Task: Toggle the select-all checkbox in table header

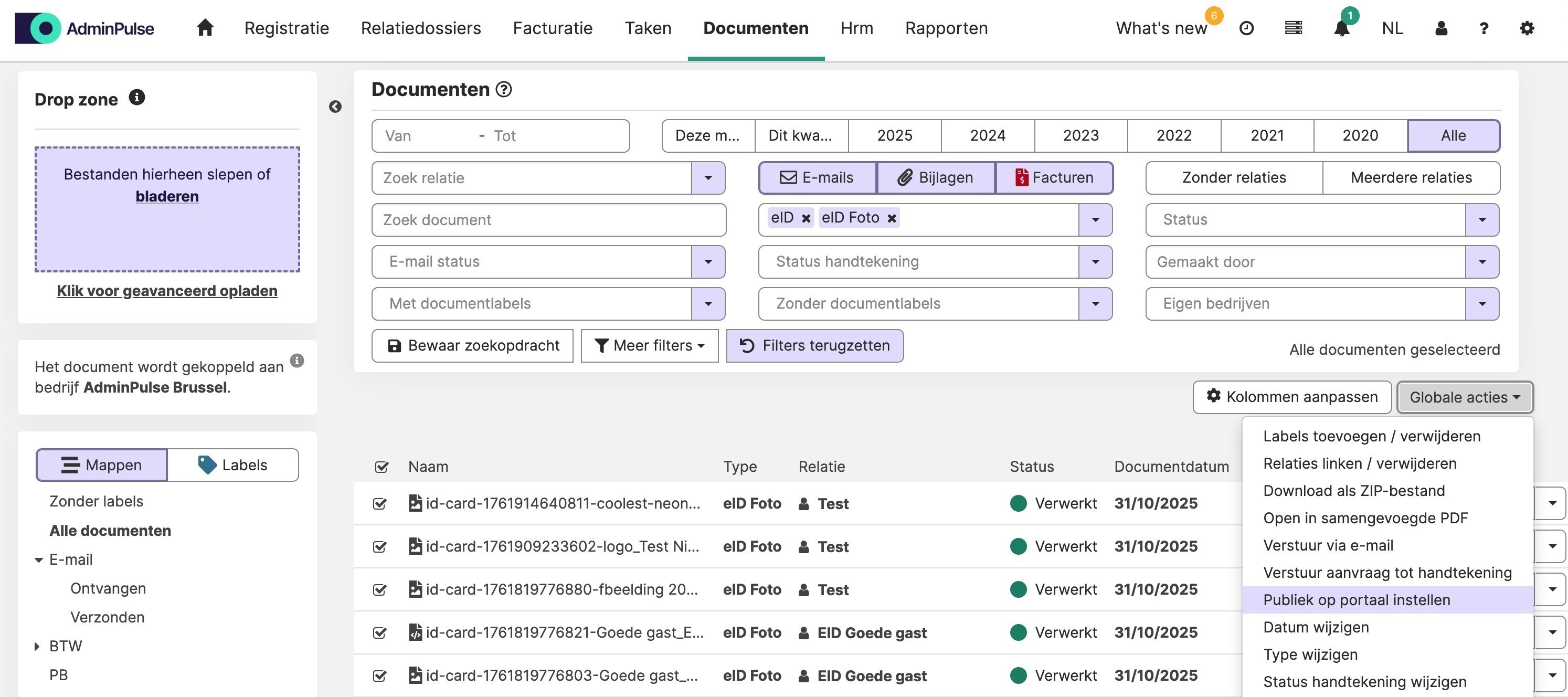Action: (382, 467)
